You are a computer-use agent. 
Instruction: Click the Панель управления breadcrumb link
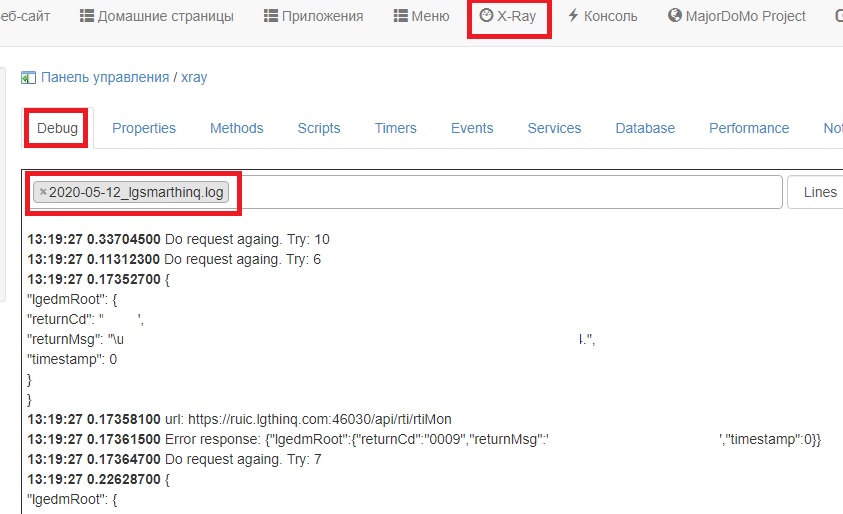click(105, 77)
